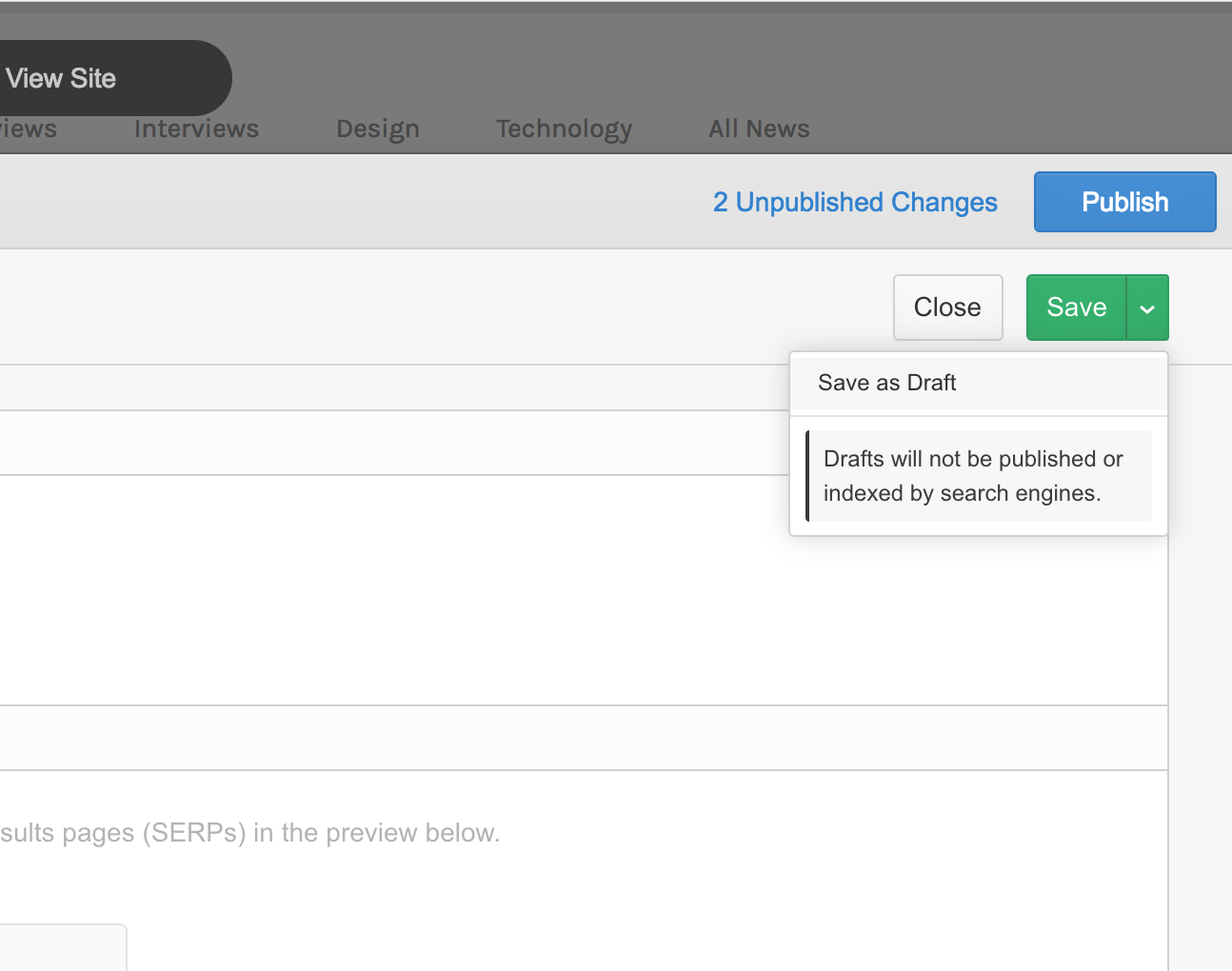Click the drafts search-engine warning note

(x=981, y=476)
